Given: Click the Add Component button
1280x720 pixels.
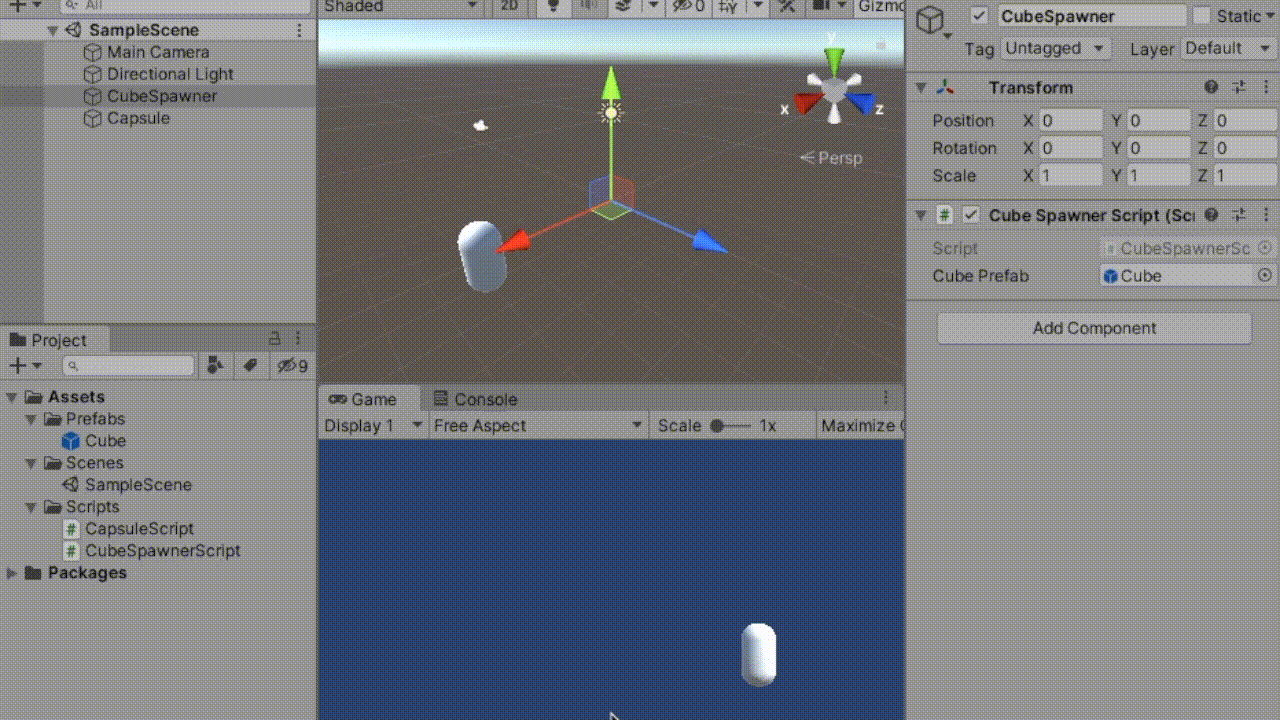Looking at the screenshot, I should (x=1094, y=328).
